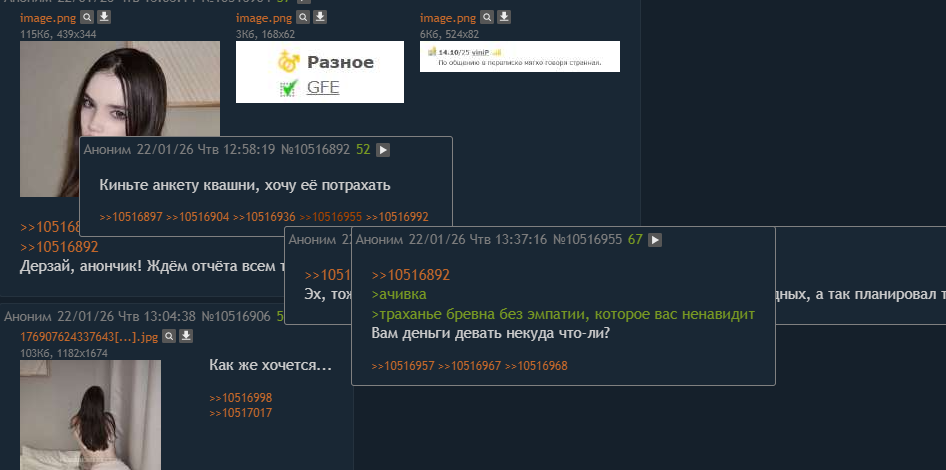
Task: Download the 115Кб image.png via its arrow icon
Action: [x=104, y=18]
